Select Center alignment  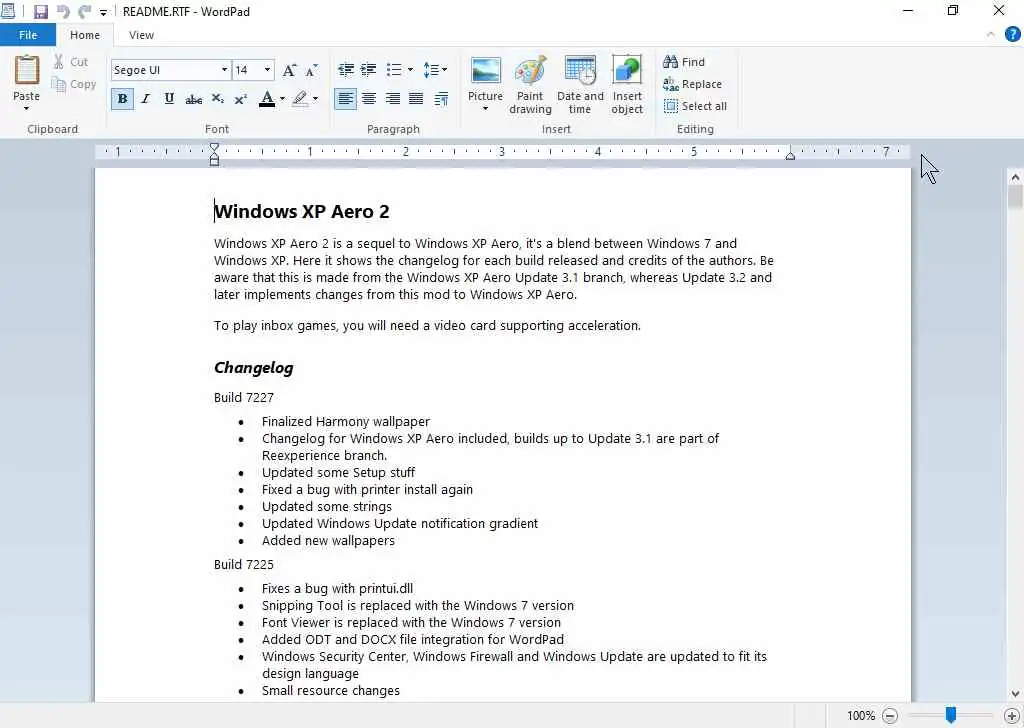coord(369,99)
